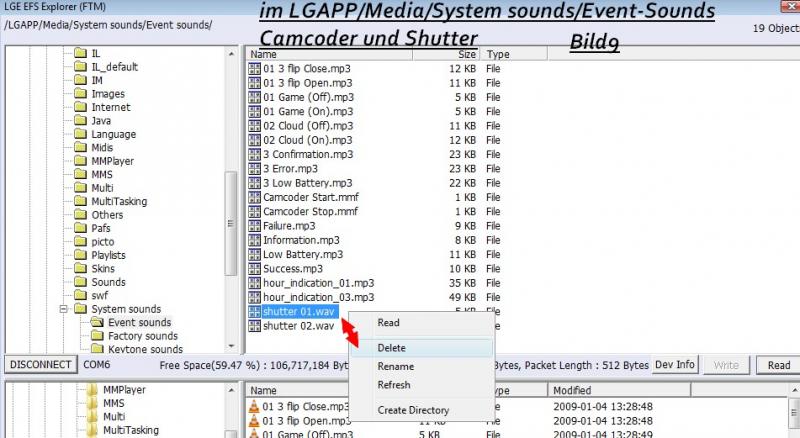This screenshot has width=800, height=438.
Task: Click the Dev Info button
Action: click(x=675, y=365)
